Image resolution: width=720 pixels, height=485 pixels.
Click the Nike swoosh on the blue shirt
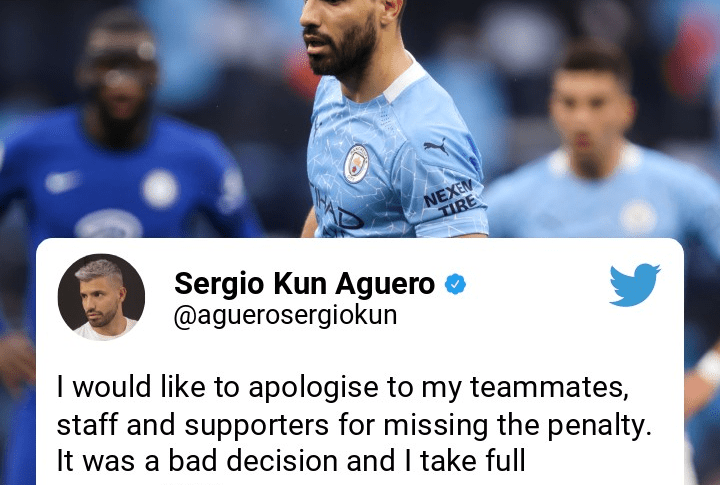click(62, 182)
